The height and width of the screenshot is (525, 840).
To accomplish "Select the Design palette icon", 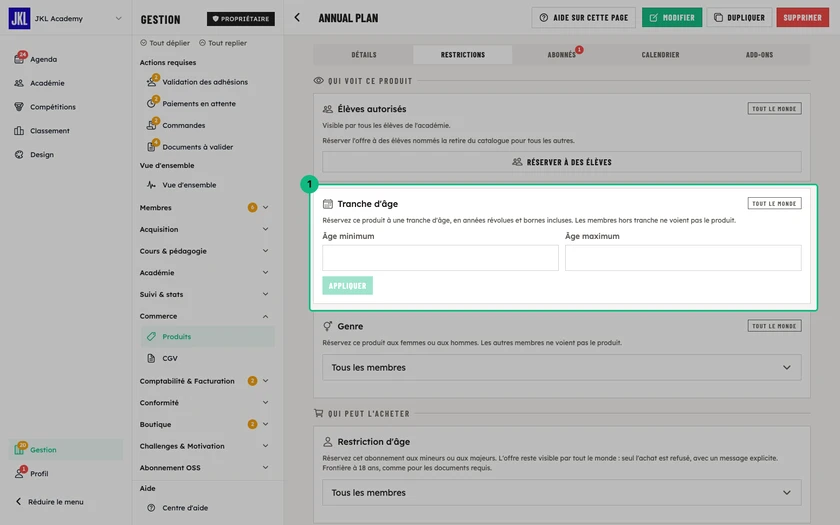I will tap(19, 154).
